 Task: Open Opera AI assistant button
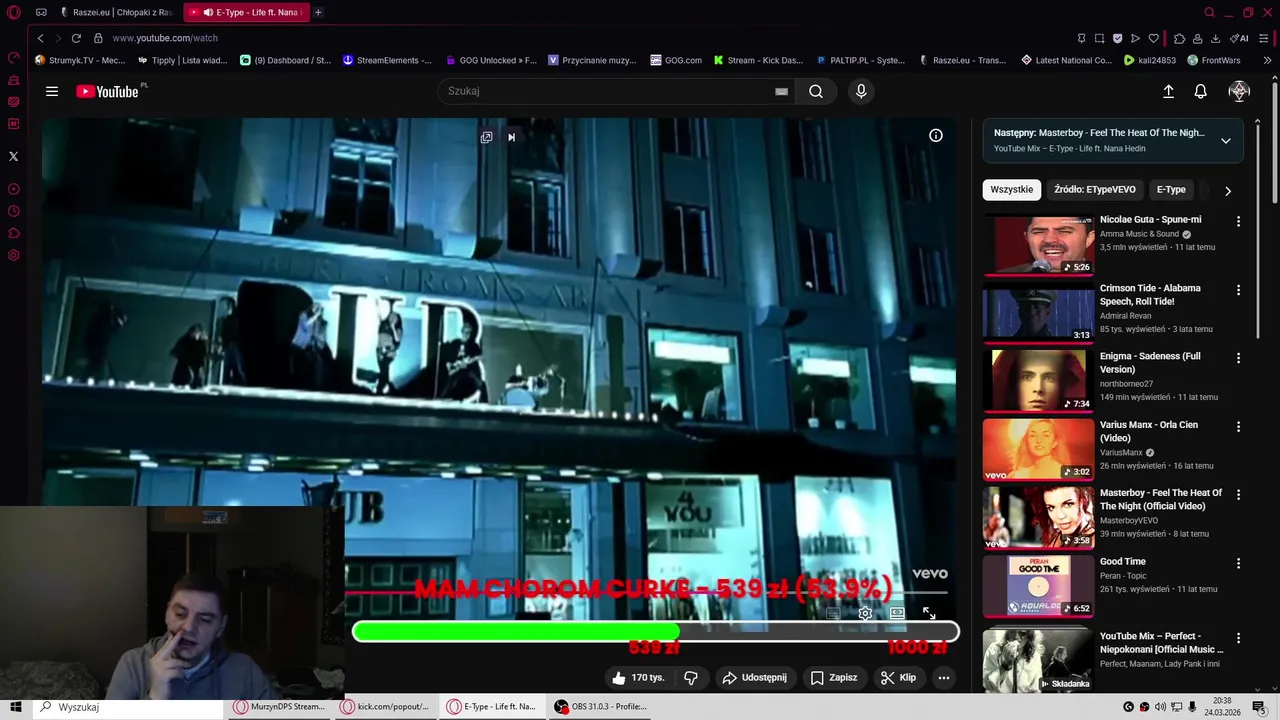tap(1239, 38)
